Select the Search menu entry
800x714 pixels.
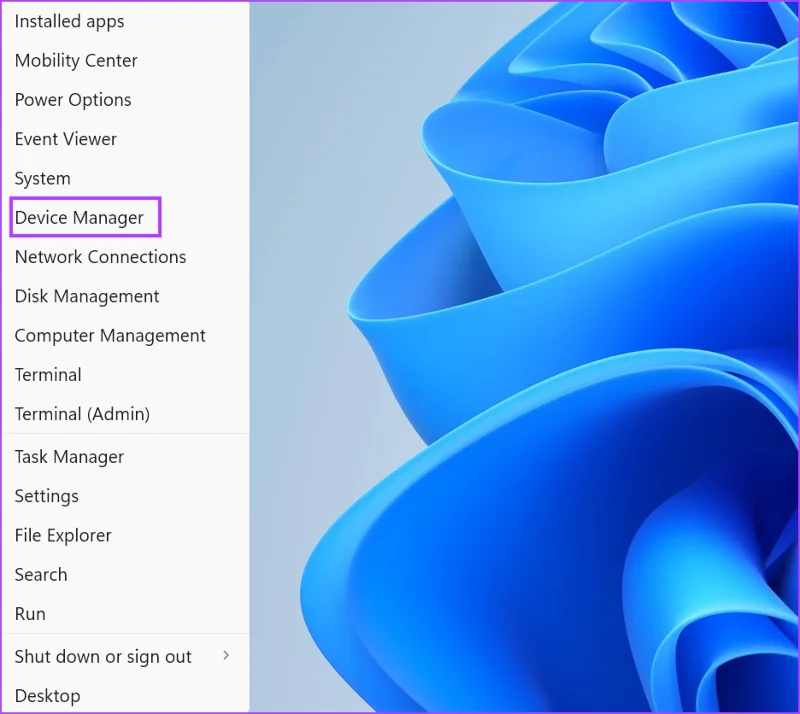pos(41,575)
